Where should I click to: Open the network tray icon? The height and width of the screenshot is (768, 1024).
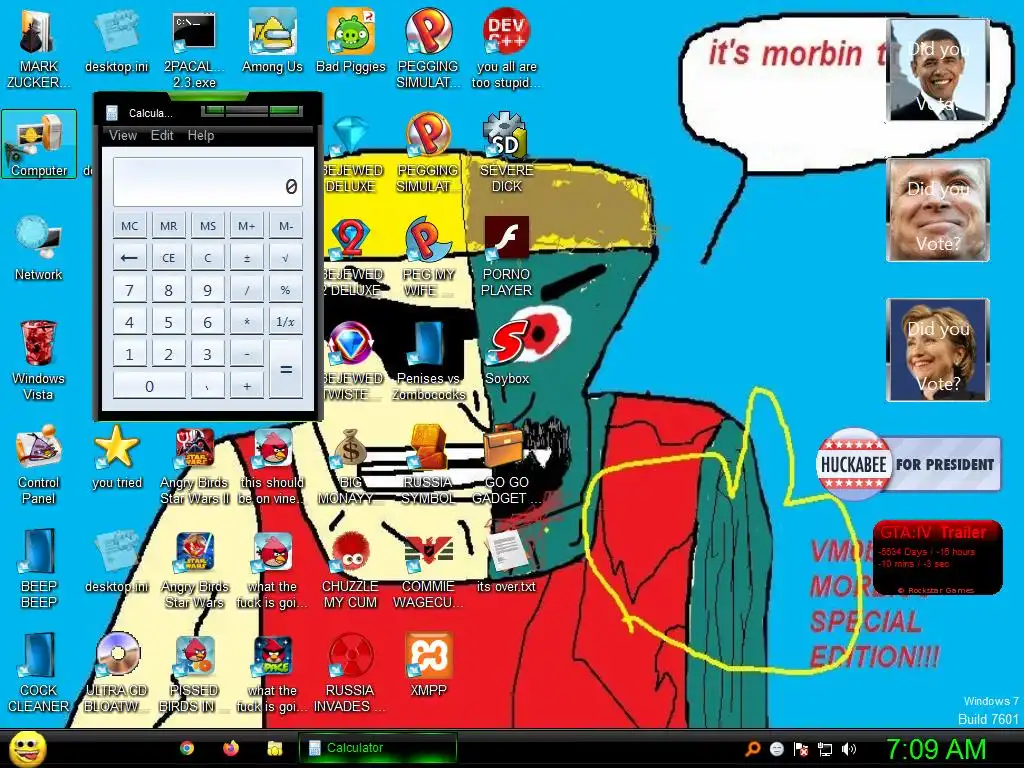click(825, 749)
